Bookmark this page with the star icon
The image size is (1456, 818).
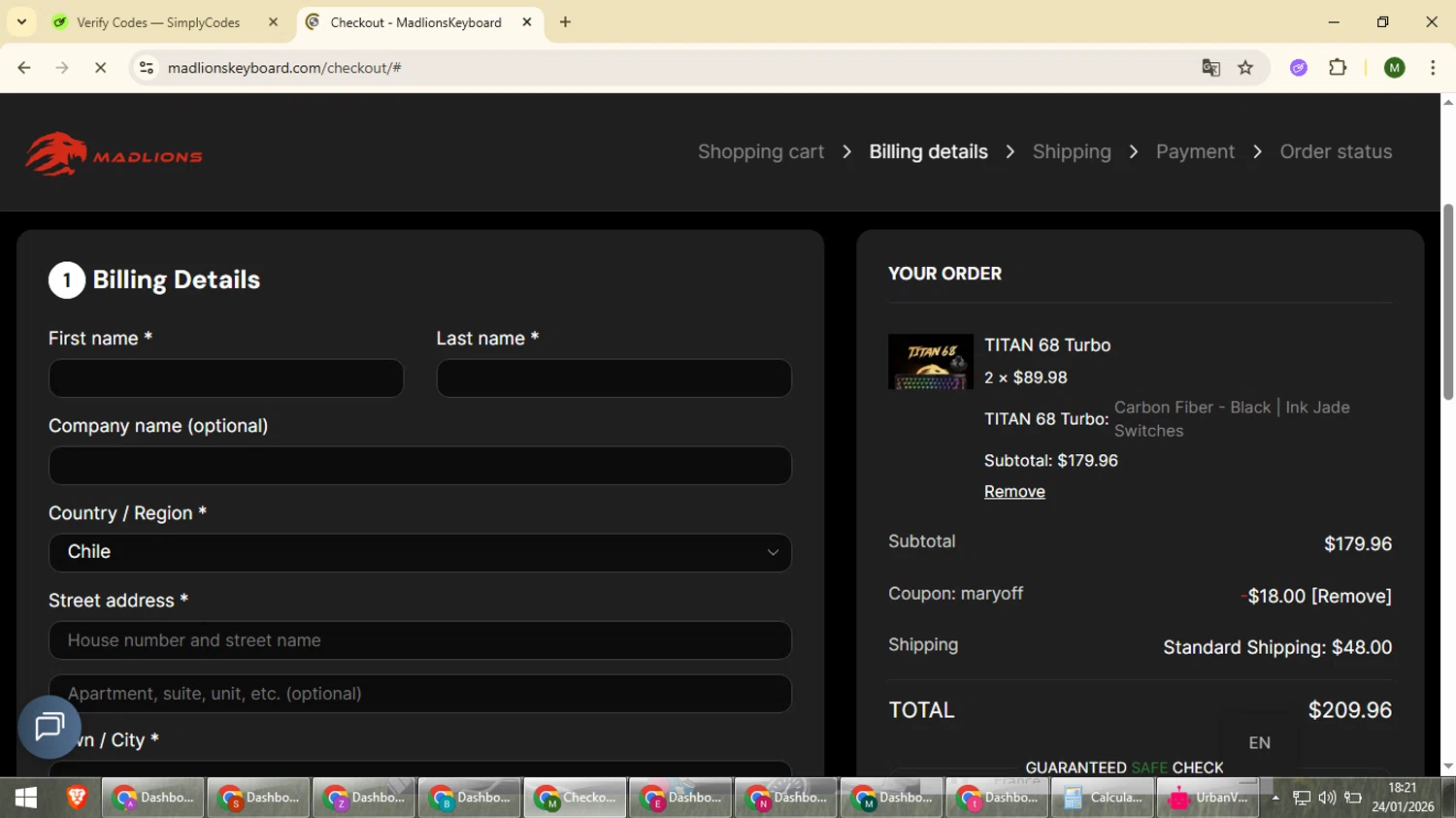click(x=1245, y=68)
